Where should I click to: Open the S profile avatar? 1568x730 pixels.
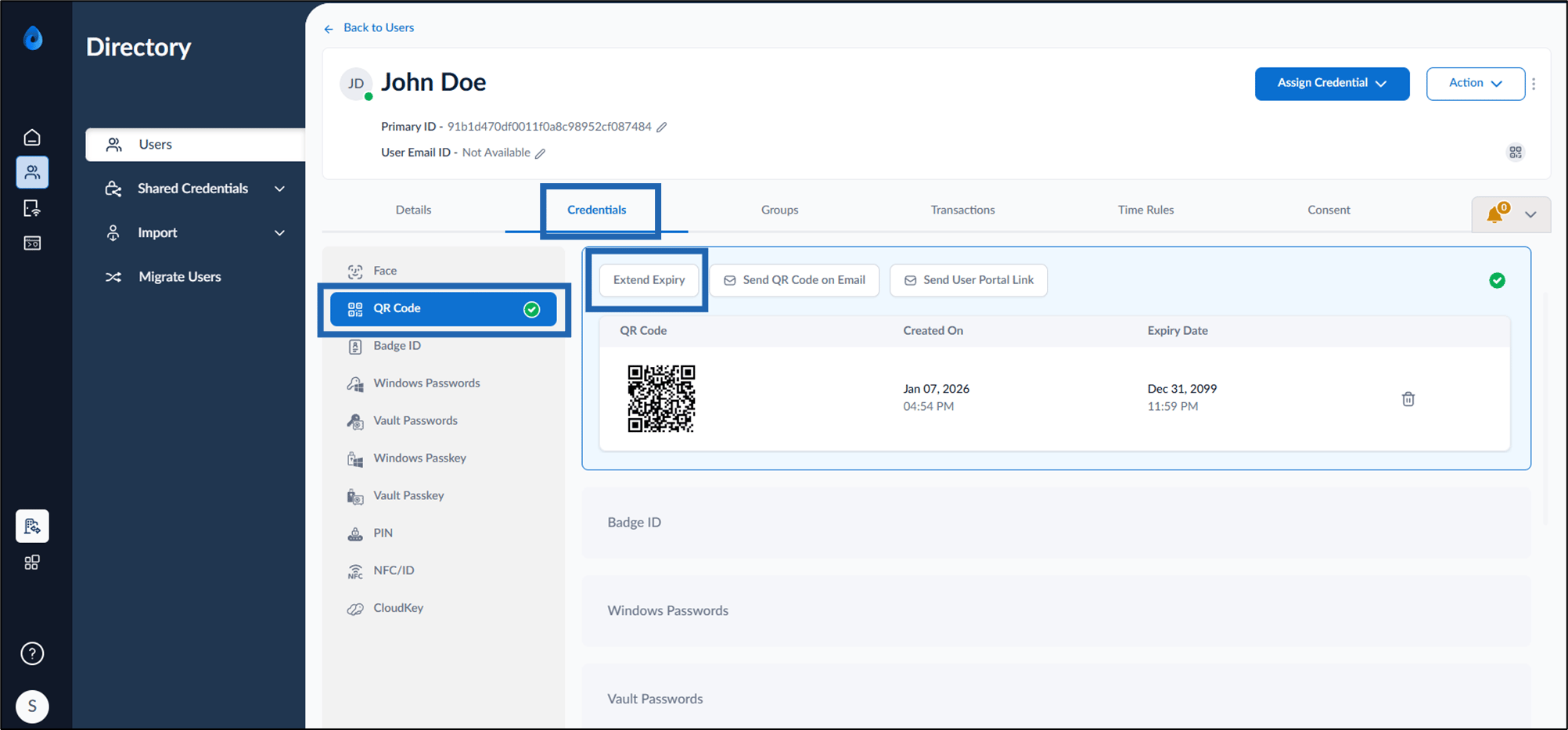point(32,707)
